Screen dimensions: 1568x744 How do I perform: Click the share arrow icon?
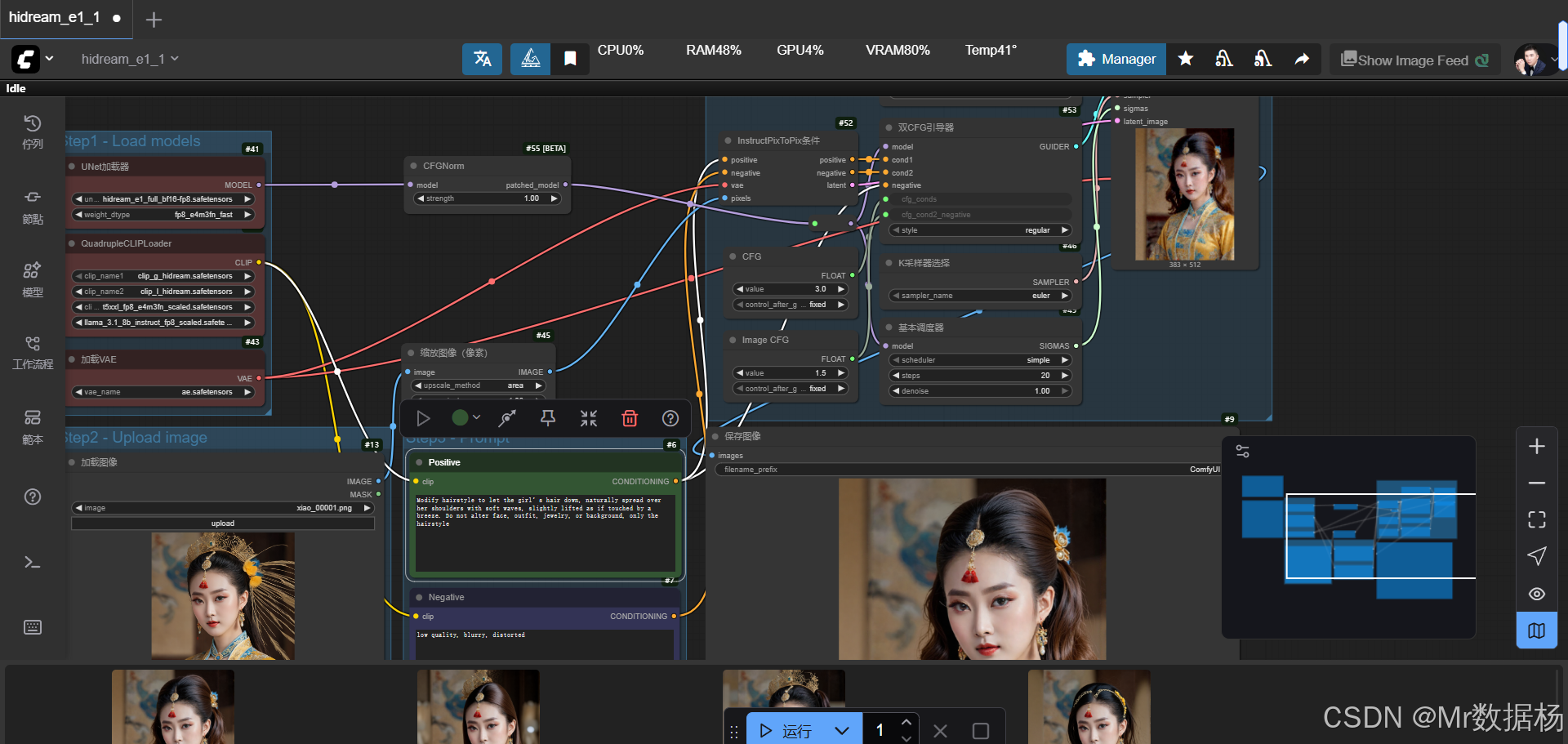tap(1302, 59)
